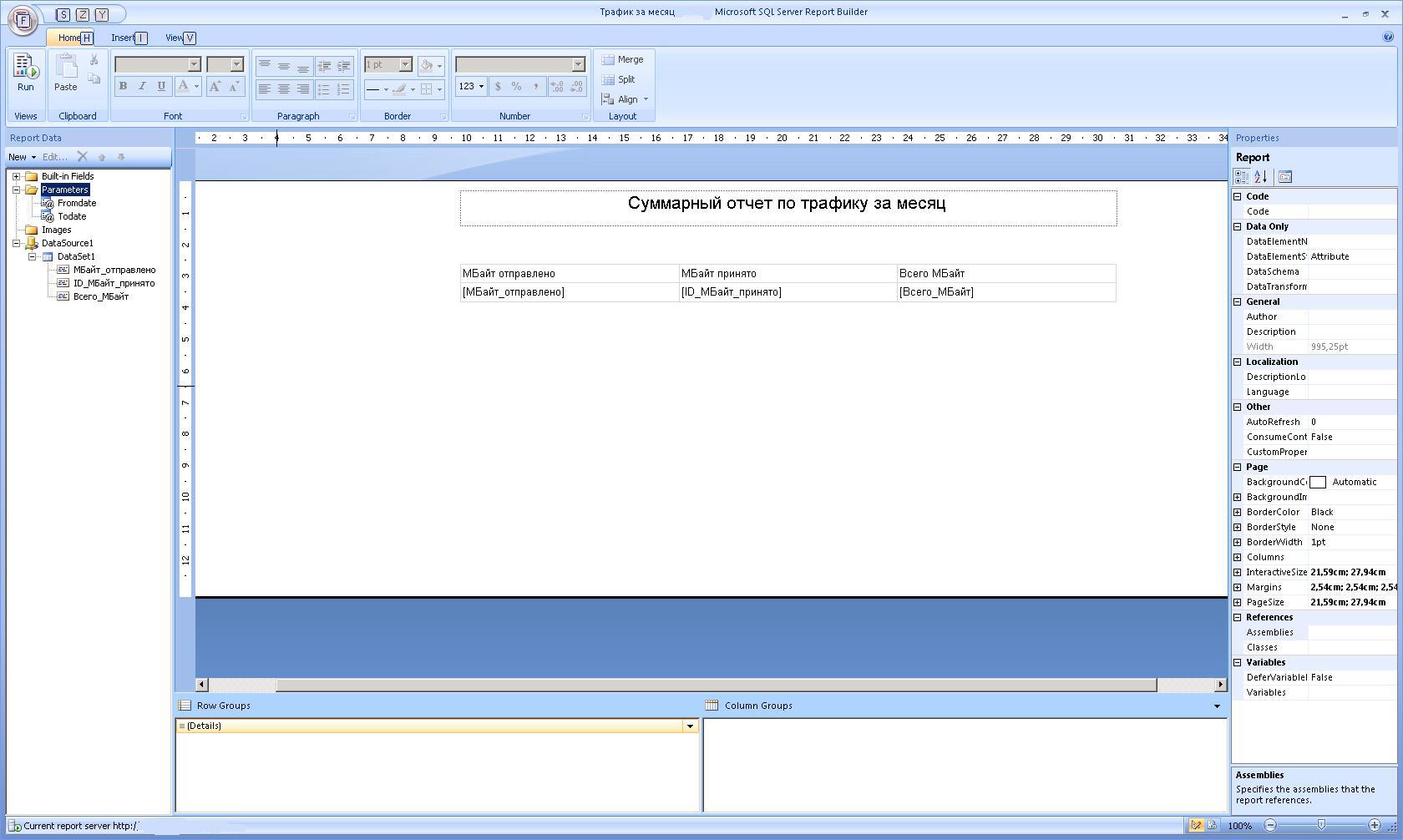Toggle Bold formatting
1403x840 pixels.
click(123, 86)
